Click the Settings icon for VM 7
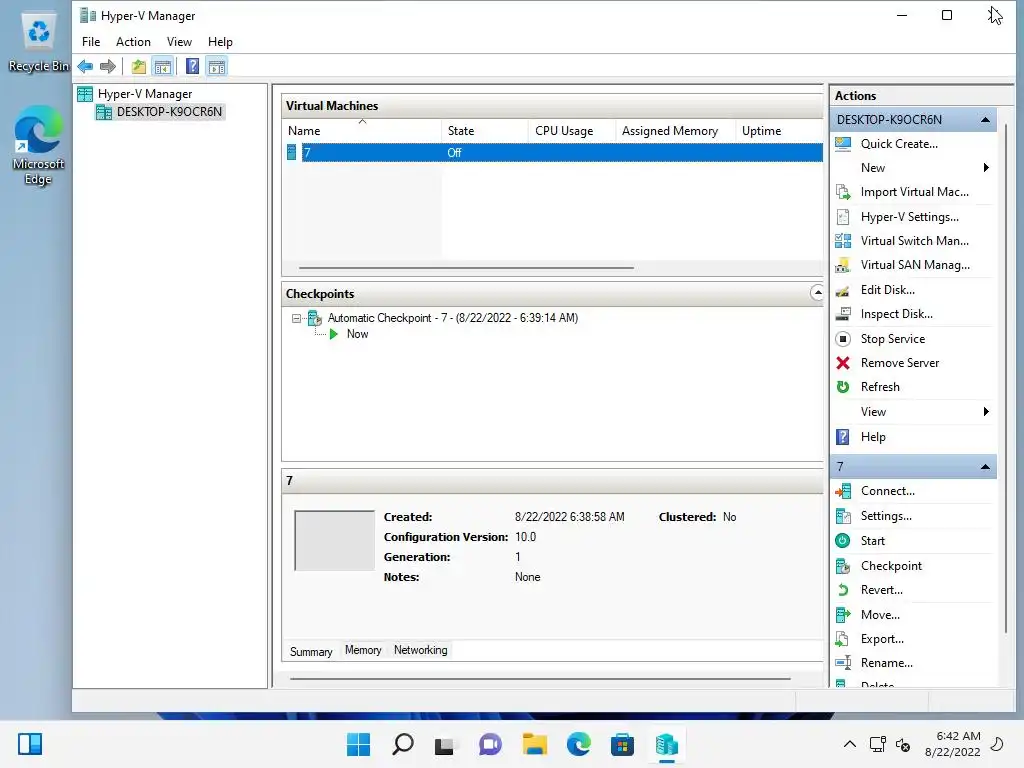 pos(843,516)
